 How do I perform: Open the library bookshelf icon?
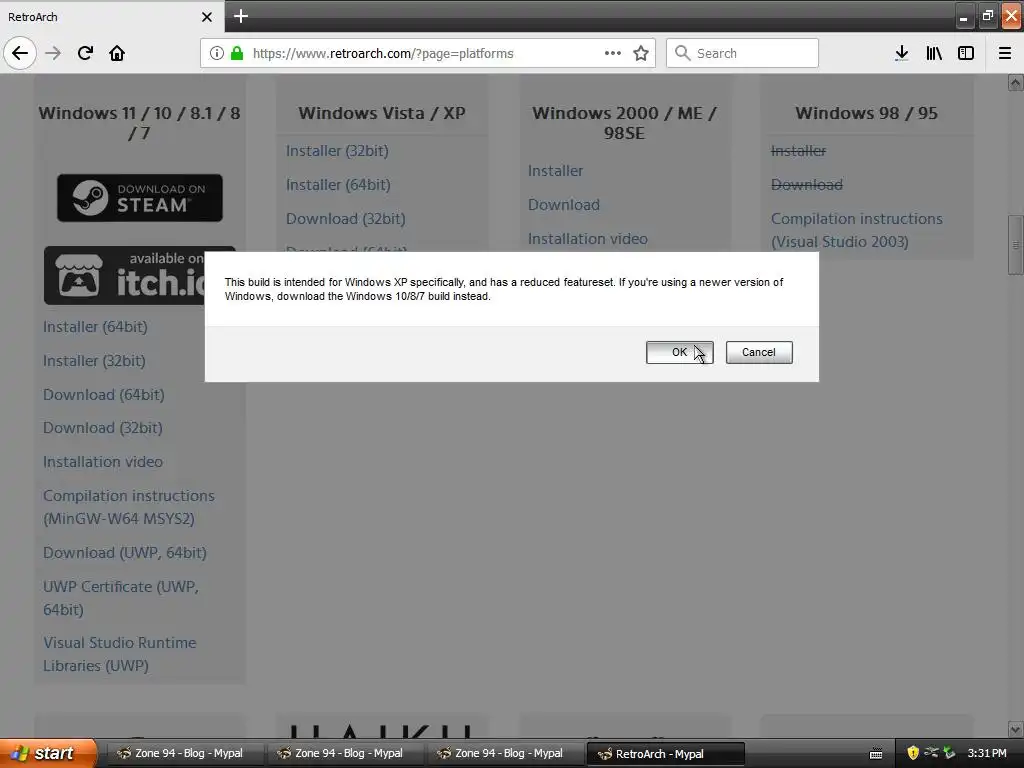click(x=934, y=53)
